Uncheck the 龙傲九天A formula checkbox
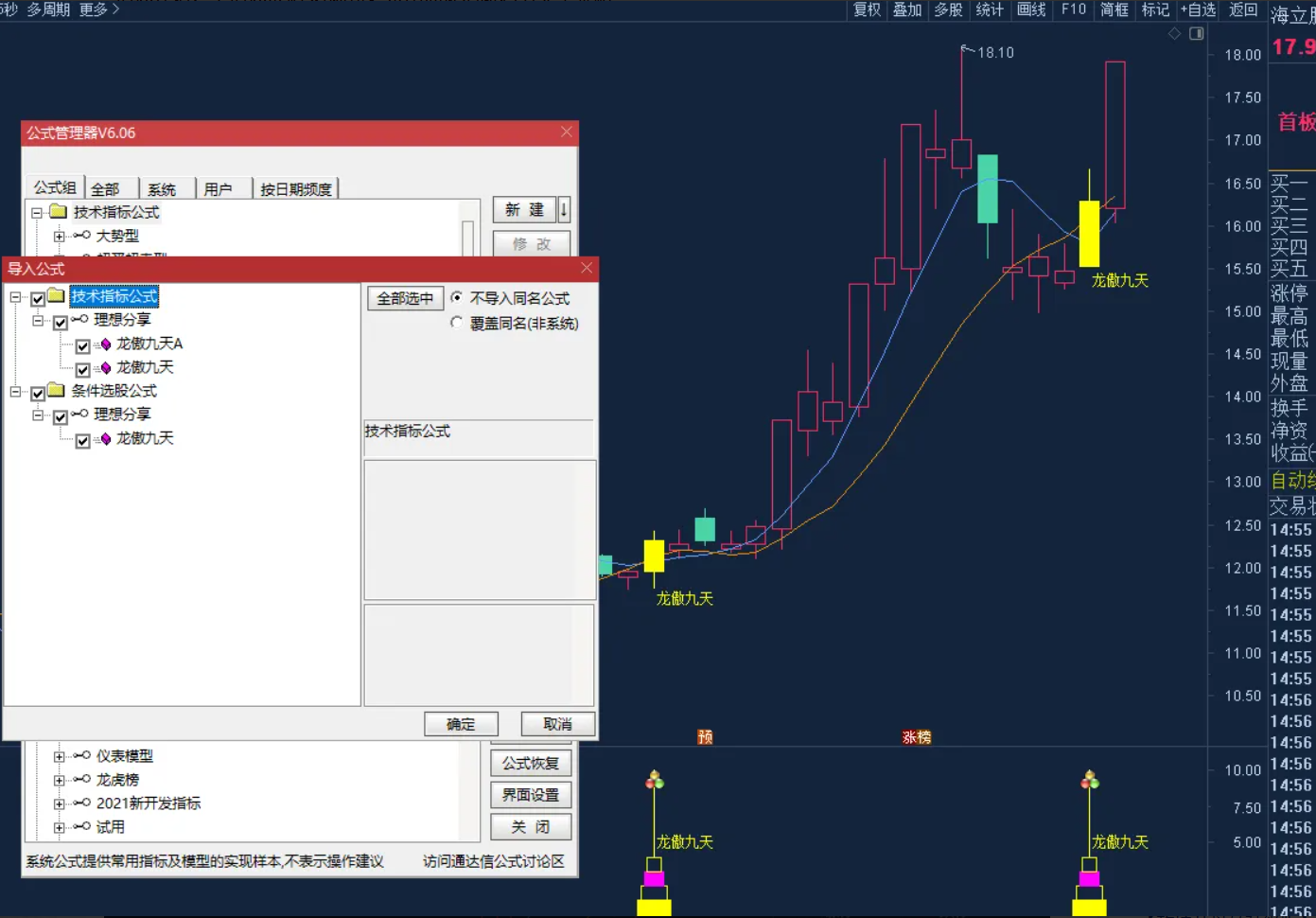The image size is (1316, 918). tap(82, 344)
